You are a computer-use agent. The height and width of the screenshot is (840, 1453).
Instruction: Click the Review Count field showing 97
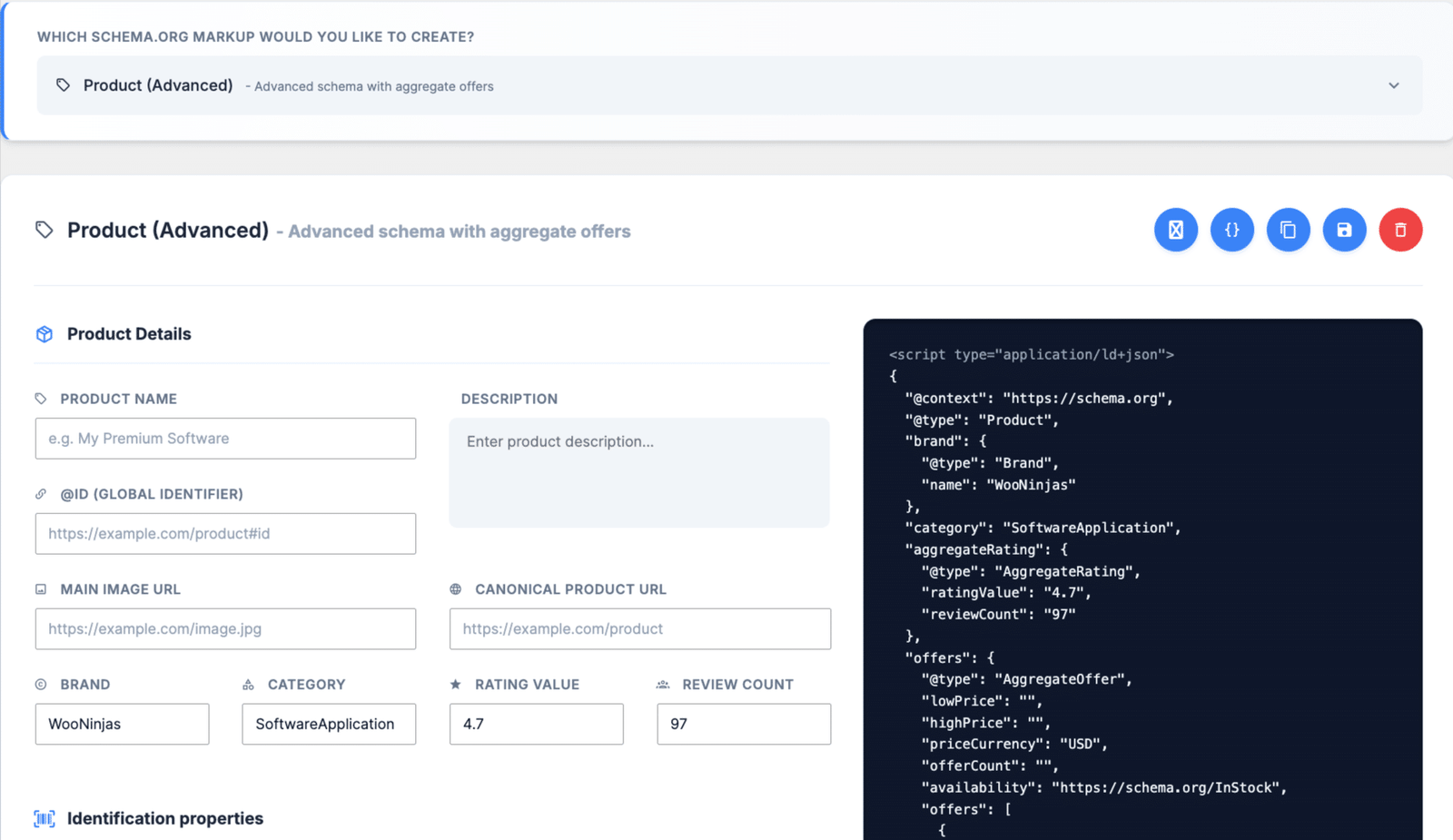[x=744, y=724]
